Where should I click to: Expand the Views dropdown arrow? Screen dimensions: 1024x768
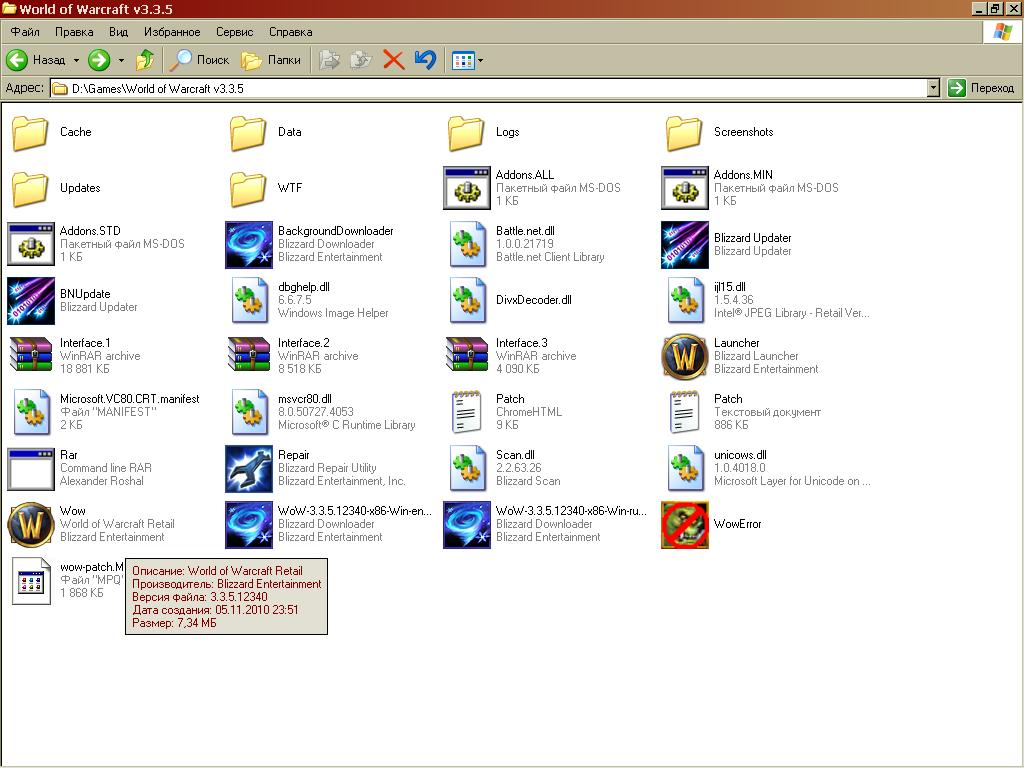click(x=481, y=61)
